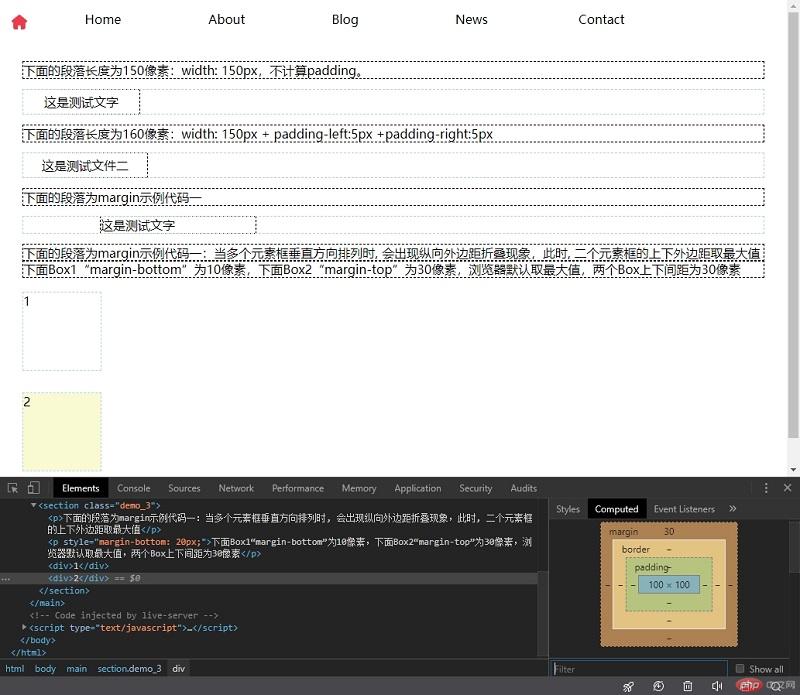Close the DevTools panel
800x695 pixels.
[x=787, y=488]
